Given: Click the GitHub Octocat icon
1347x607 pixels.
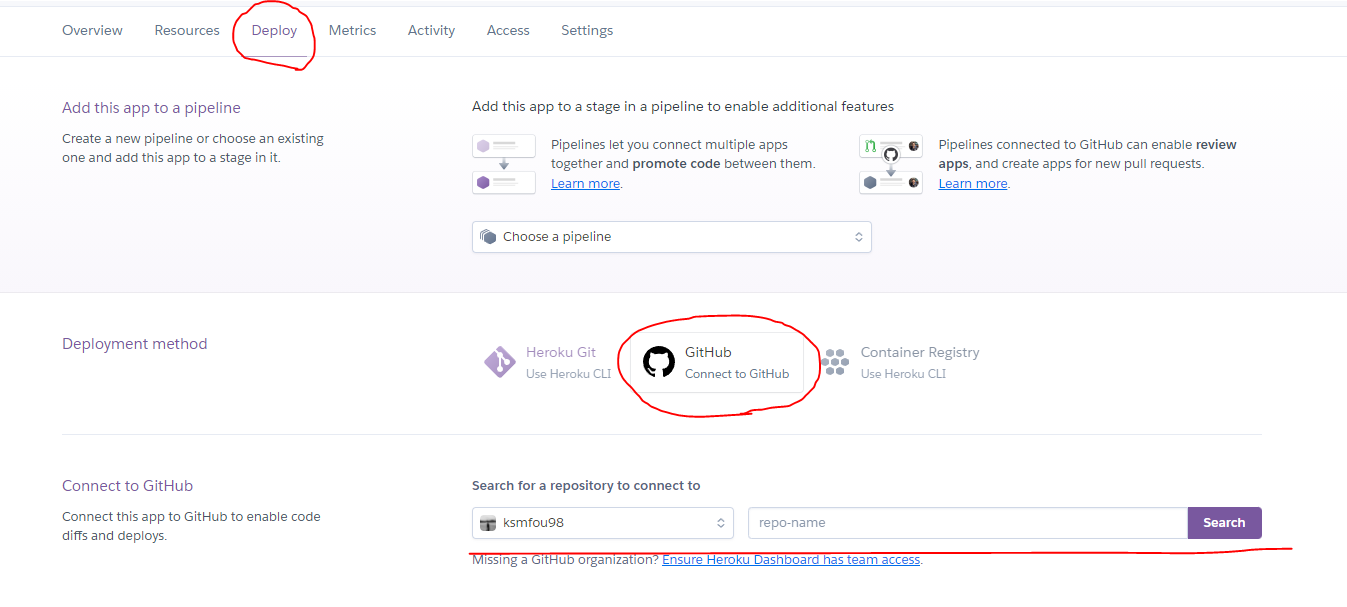Looking at the screenshot, I should click(658, 362).
